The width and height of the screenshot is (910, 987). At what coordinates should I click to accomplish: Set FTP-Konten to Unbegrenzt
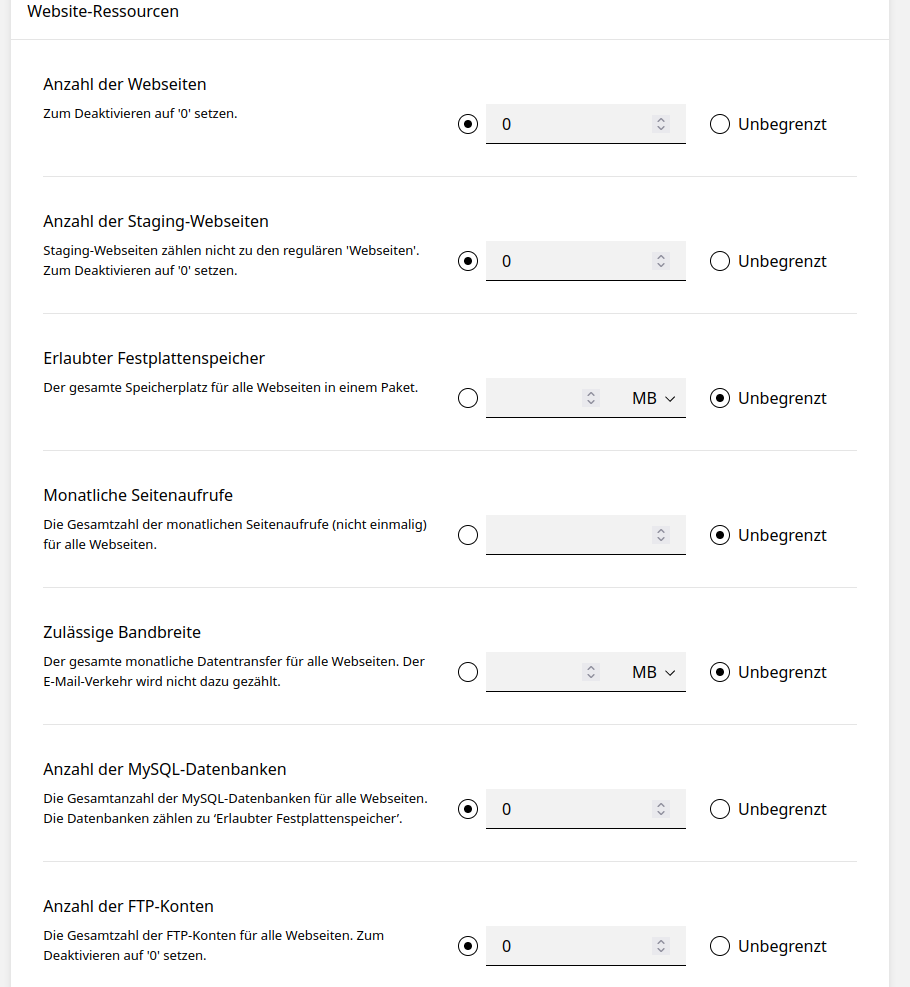tap(720, 945)
